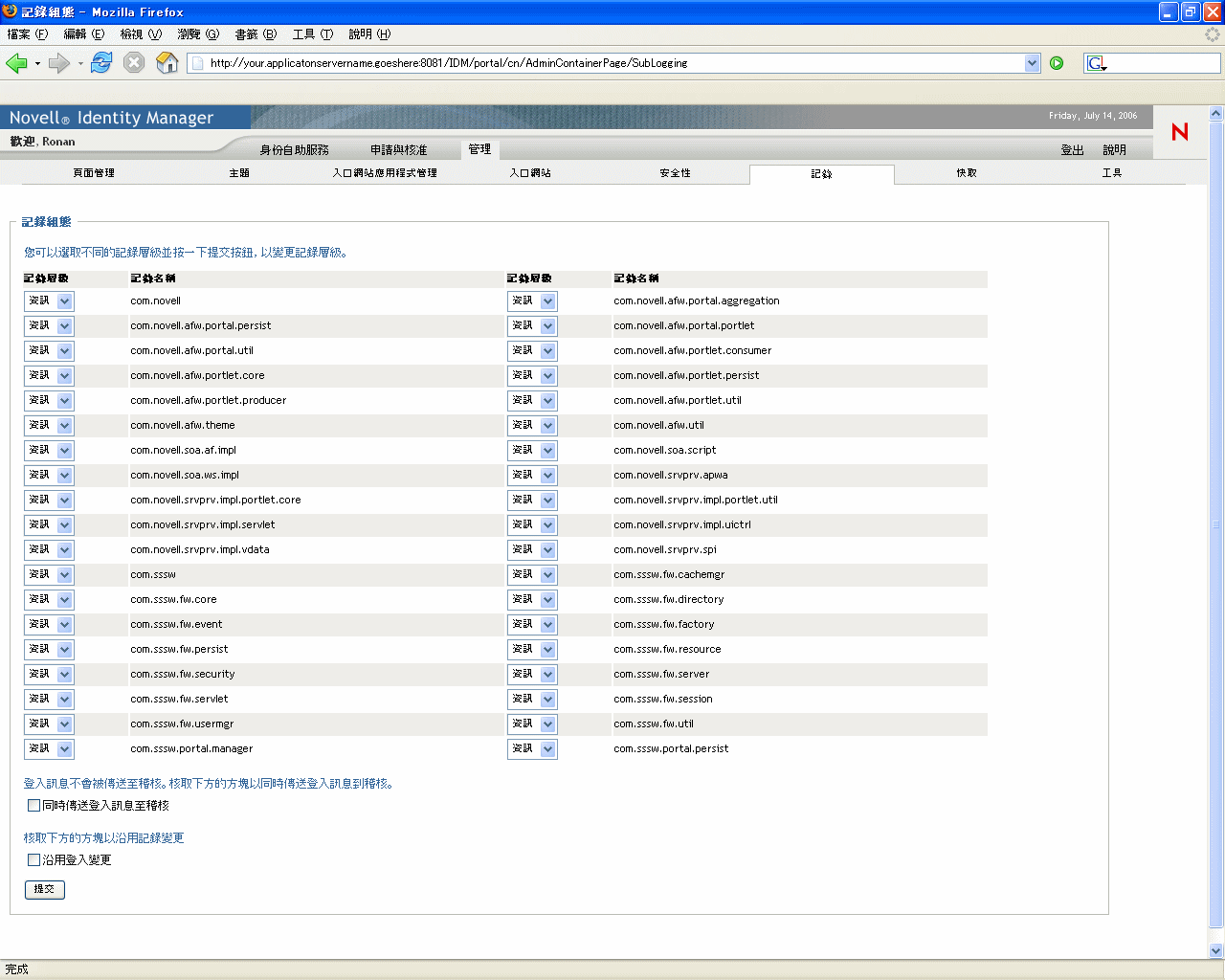Expand log level dropdown for com.novell.afw.portal.persist
1225x980 pixels.
click(x=49, y=326)
